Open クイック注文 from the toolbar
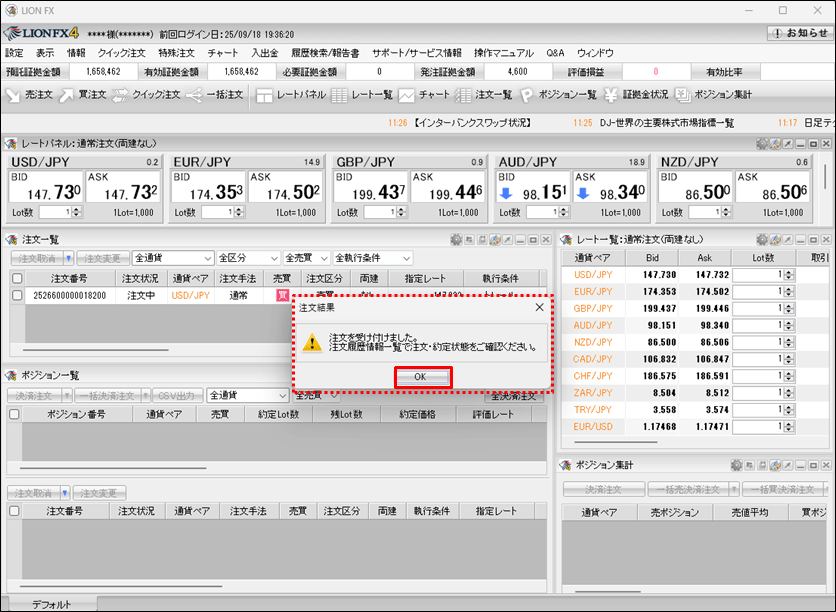The width and height of the screenshot is (836, 612). [x=144, y=95]
